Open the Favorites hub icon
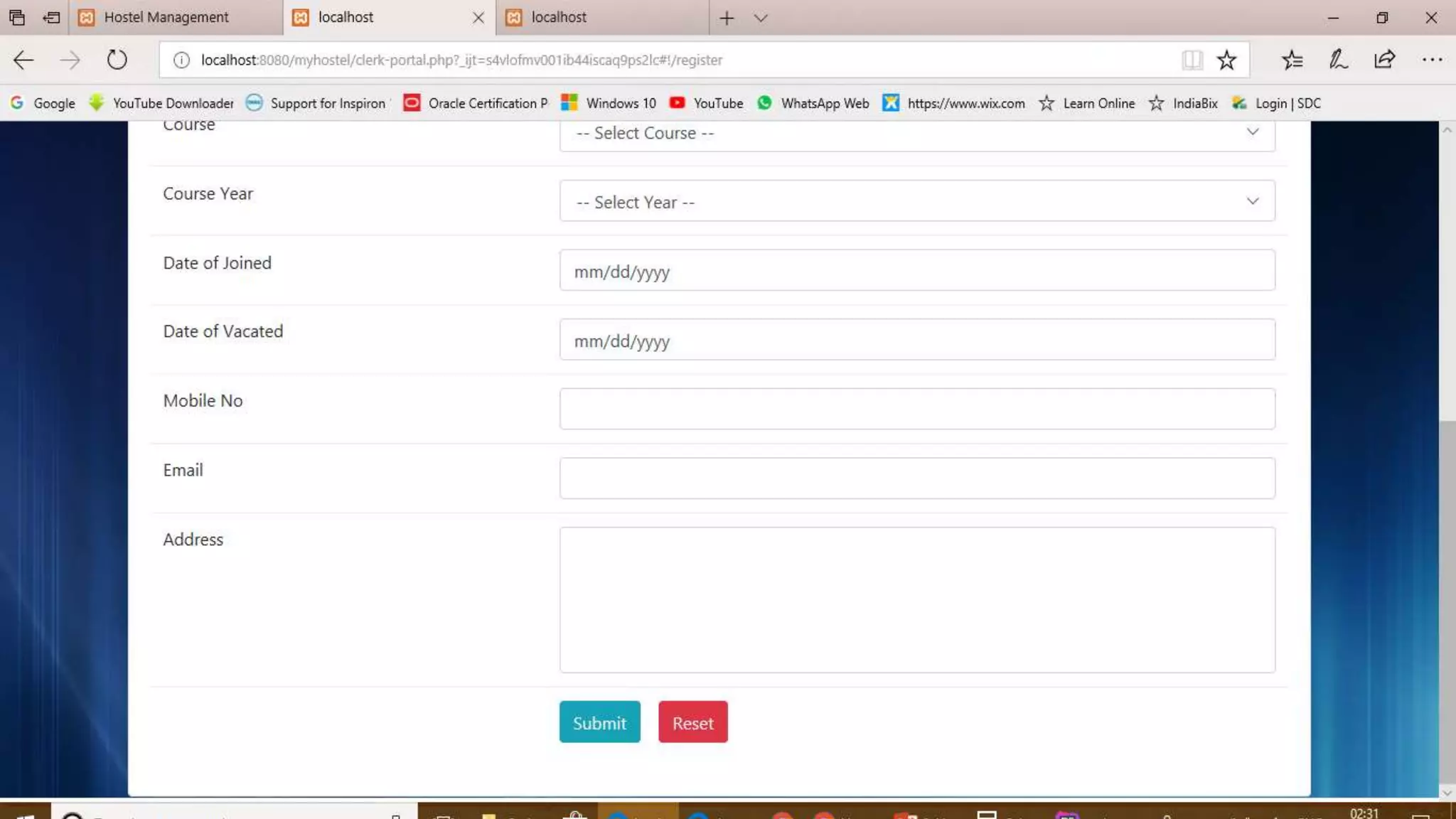Viewport: 1456px width, 819px height. click(1292, 60)
